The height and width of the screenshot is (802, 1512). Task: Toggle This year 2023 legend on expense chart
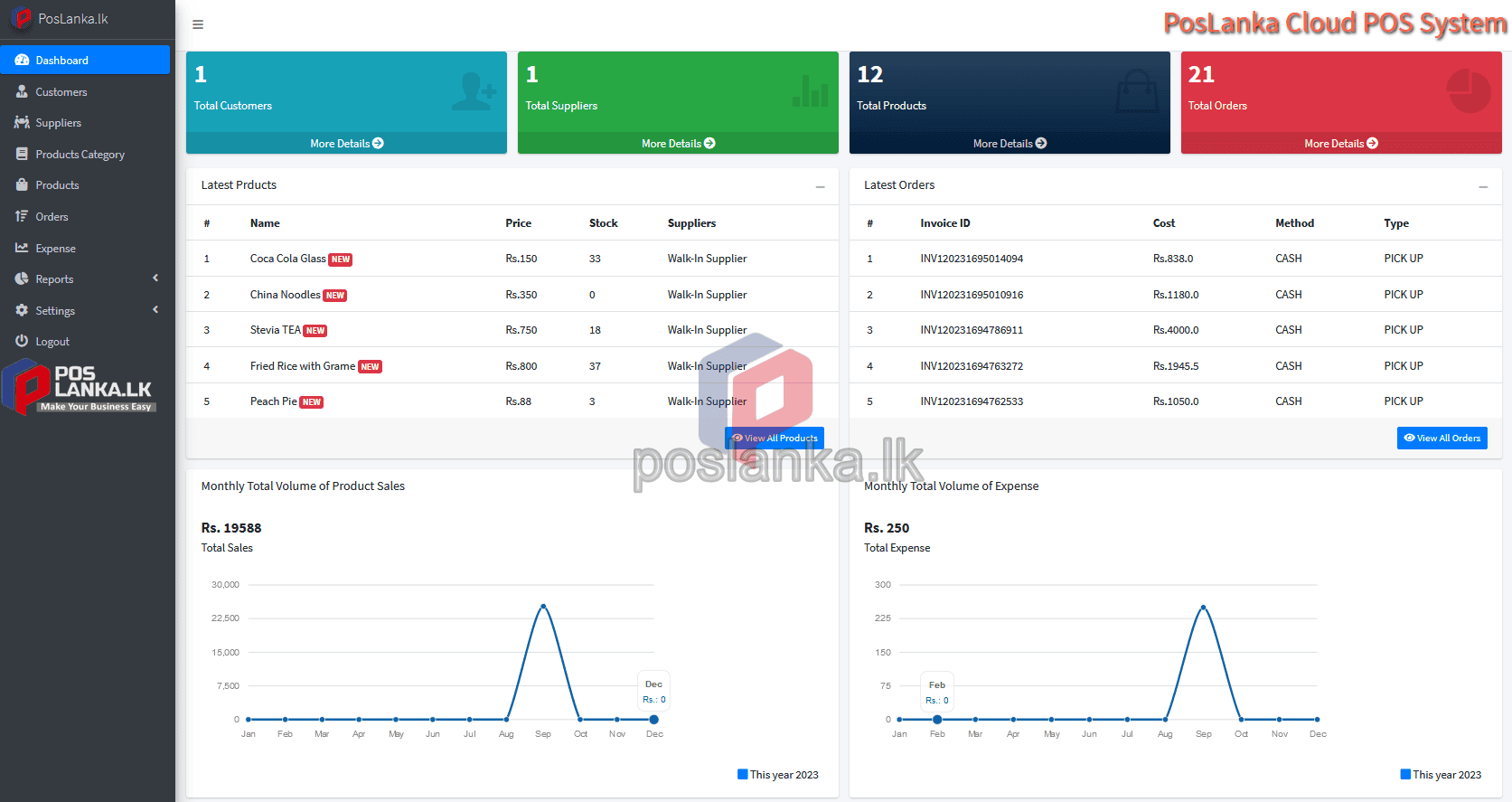point(1441,775)
